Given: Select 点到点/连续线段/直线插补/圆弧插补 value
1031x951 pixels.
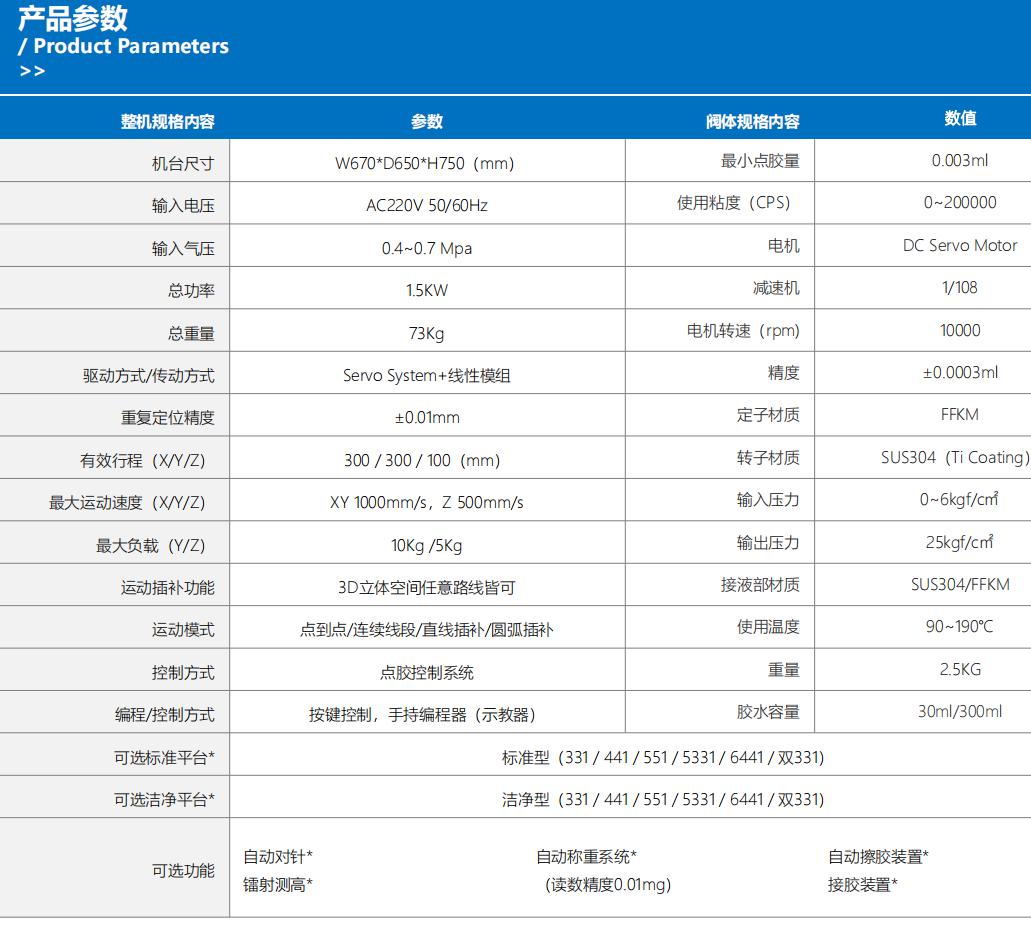Looking at the screenshot, I should (x=427, y=629).
